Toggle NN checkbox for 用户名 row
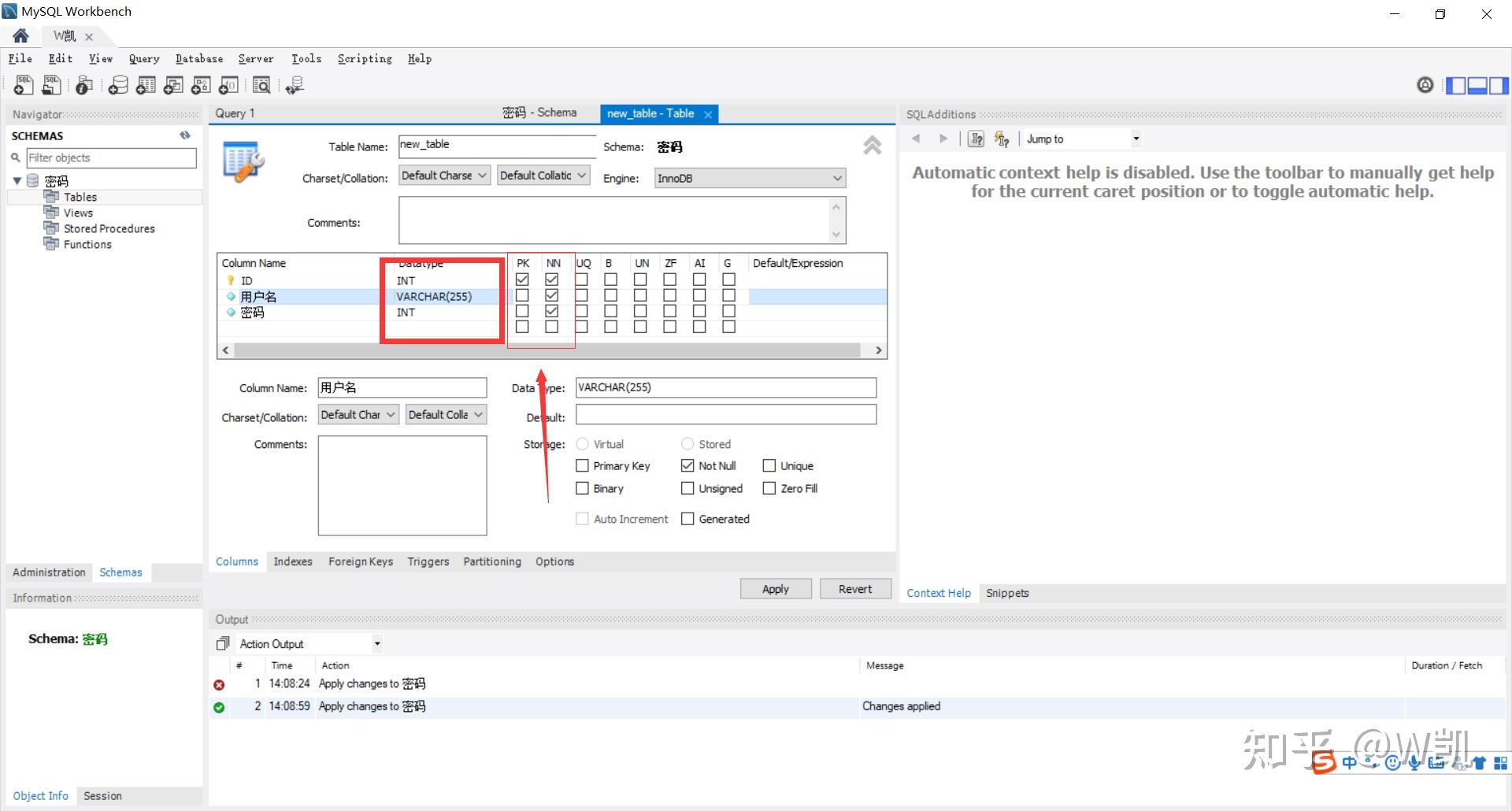The width and height of the screenshot is (1512, 811). click(x=552, y=295)
